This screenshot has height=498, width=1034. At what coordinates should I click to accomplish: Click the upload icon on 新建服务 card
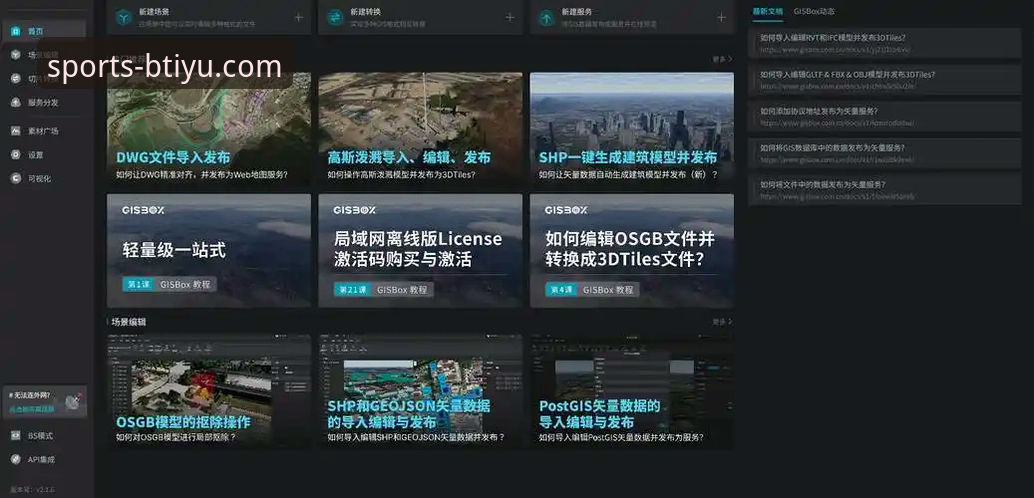pyautogui.click(x=547, y=17)
